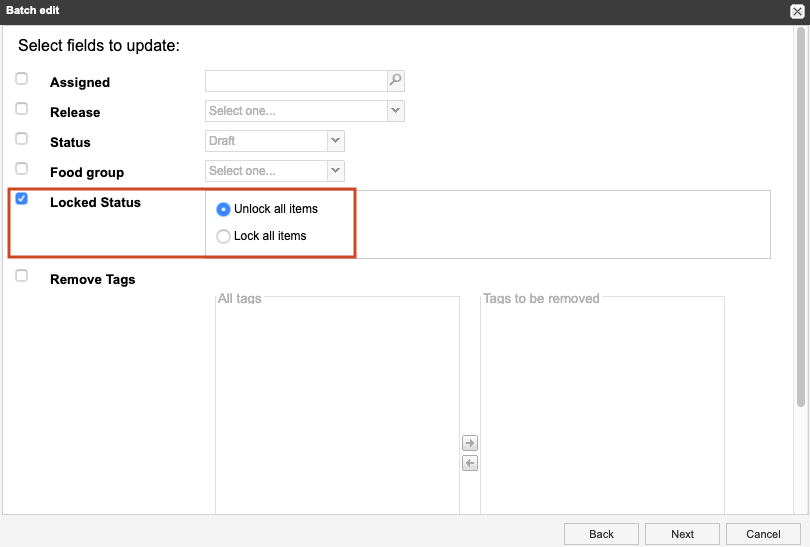Screen dimensions: 810x547
Task: Click the Next button
Action: coord(682,534)
